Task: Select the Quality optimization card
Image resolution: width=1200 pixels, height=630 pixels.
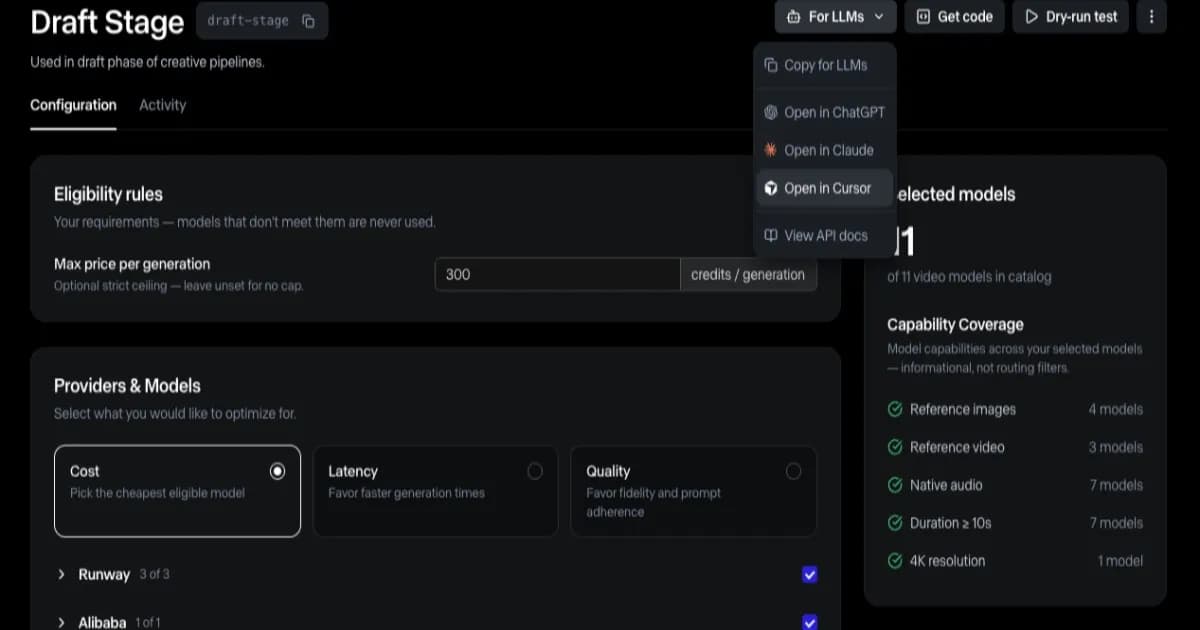Action: coord(693,491)
